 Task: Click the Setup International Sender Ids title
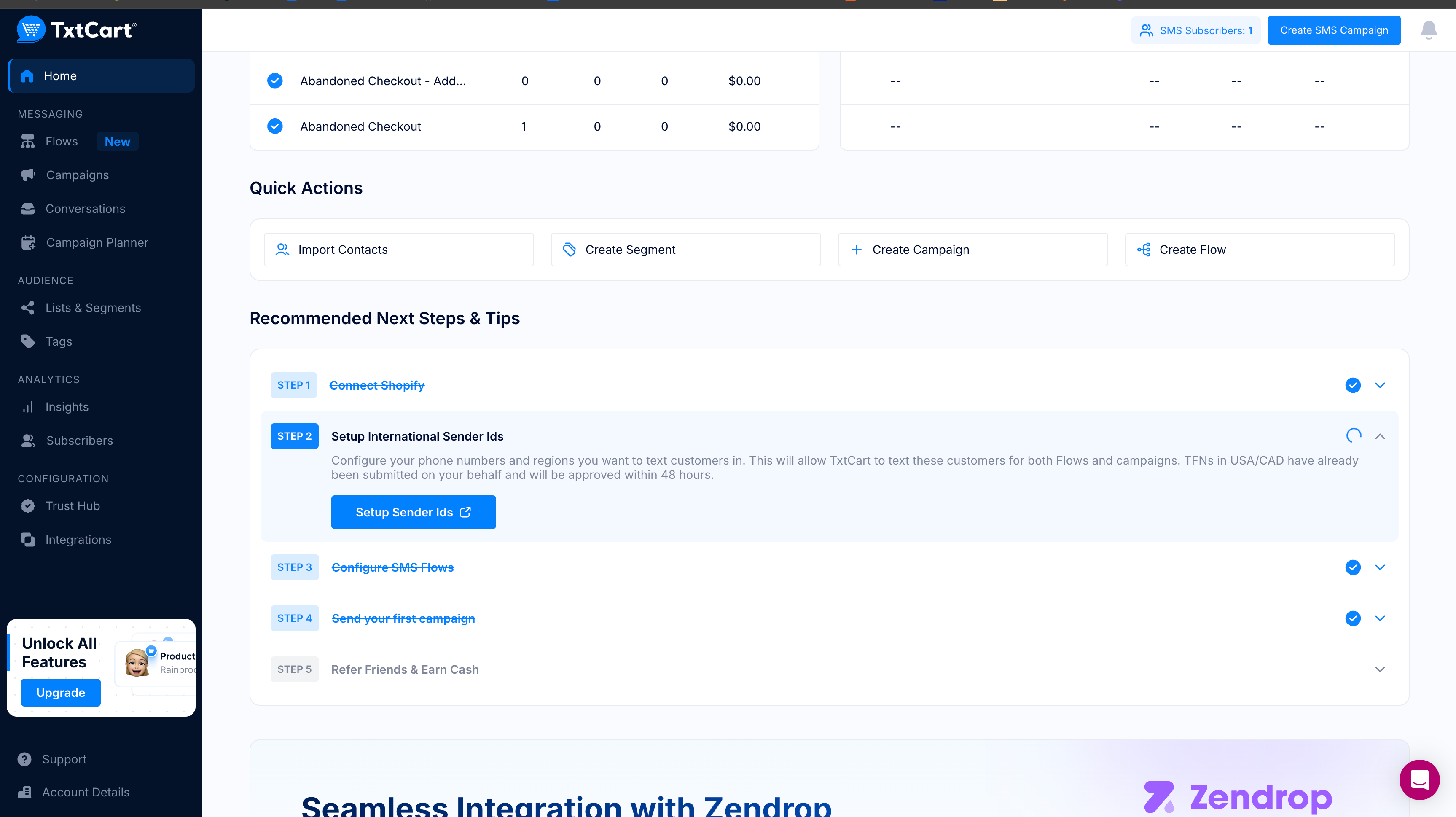(417, 436)
